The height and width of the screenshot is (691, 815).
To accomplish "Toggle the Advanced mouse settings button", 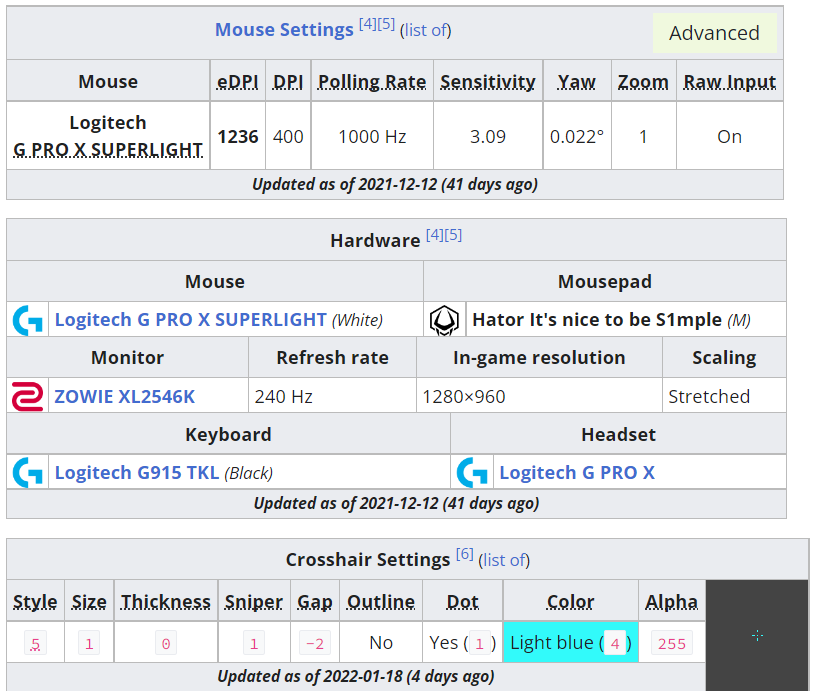I will click(714, 33).
